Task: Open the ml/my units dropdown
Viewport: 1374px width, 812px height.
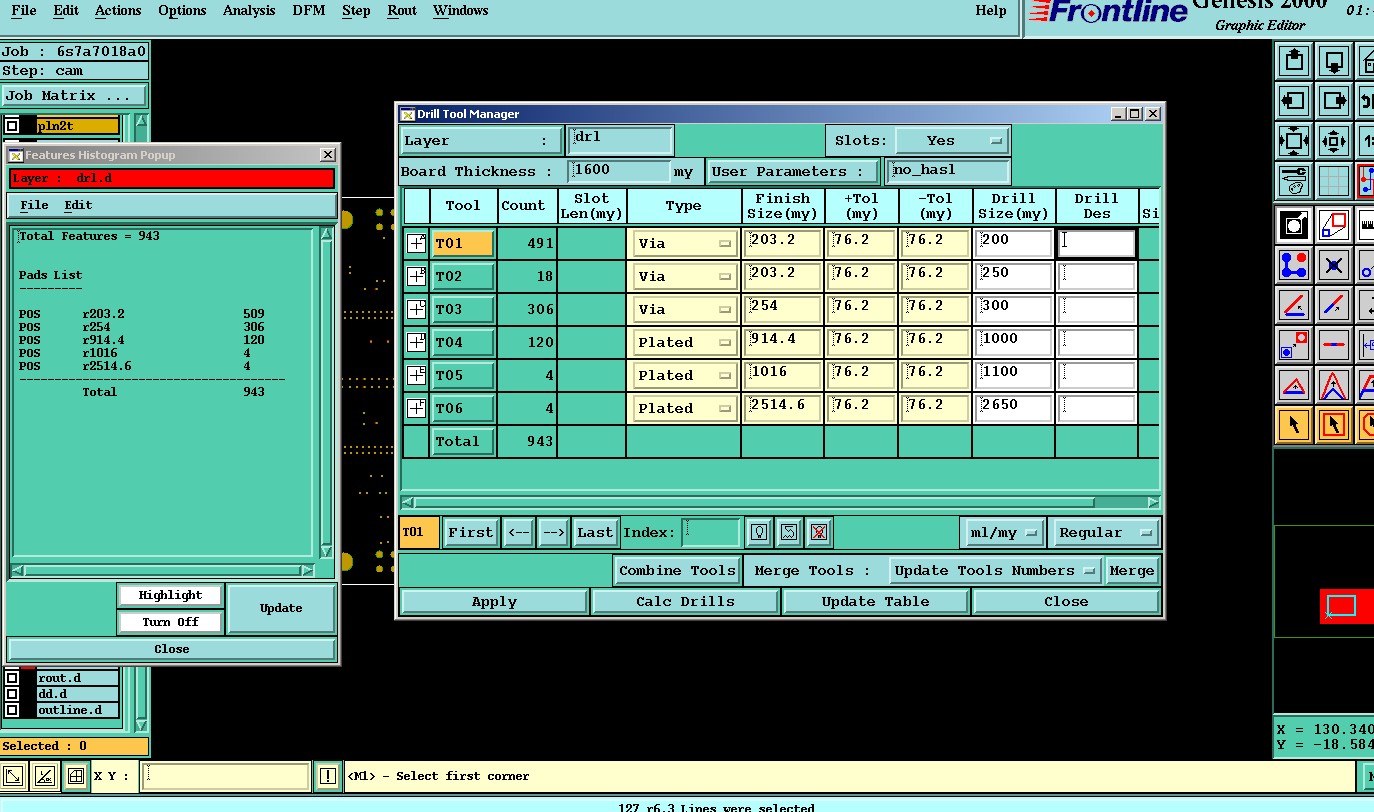Action: pyautogui.click(x=1003, y=533)
